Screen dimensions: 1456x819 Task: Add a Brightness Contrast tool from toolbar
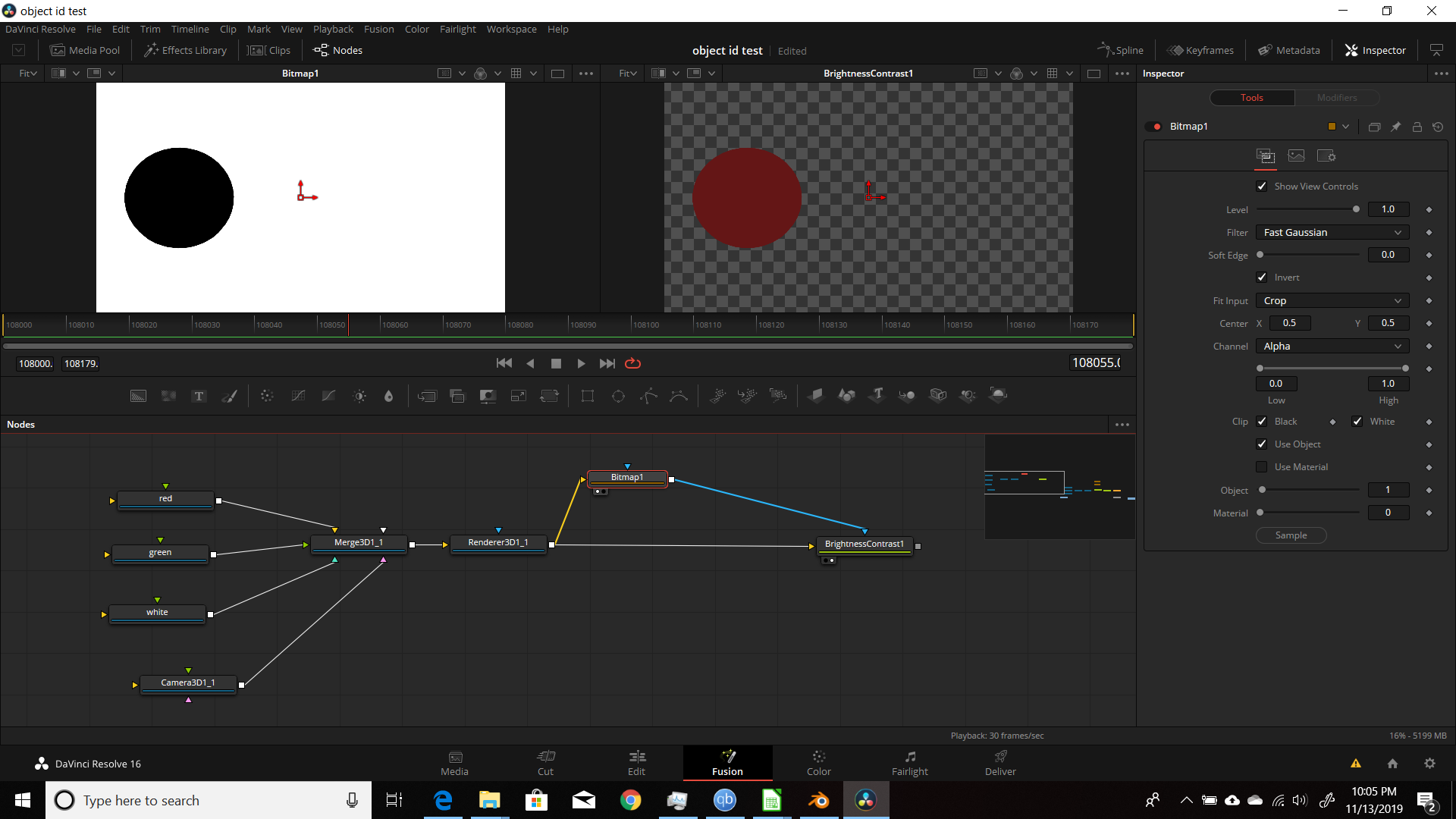tap(359, 396)
